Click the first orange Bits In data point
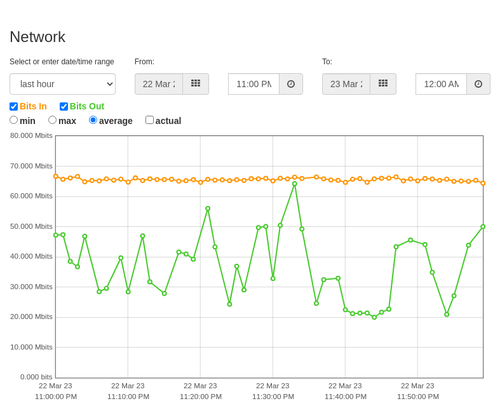The image size is (500, 403). tap(56, 176)
